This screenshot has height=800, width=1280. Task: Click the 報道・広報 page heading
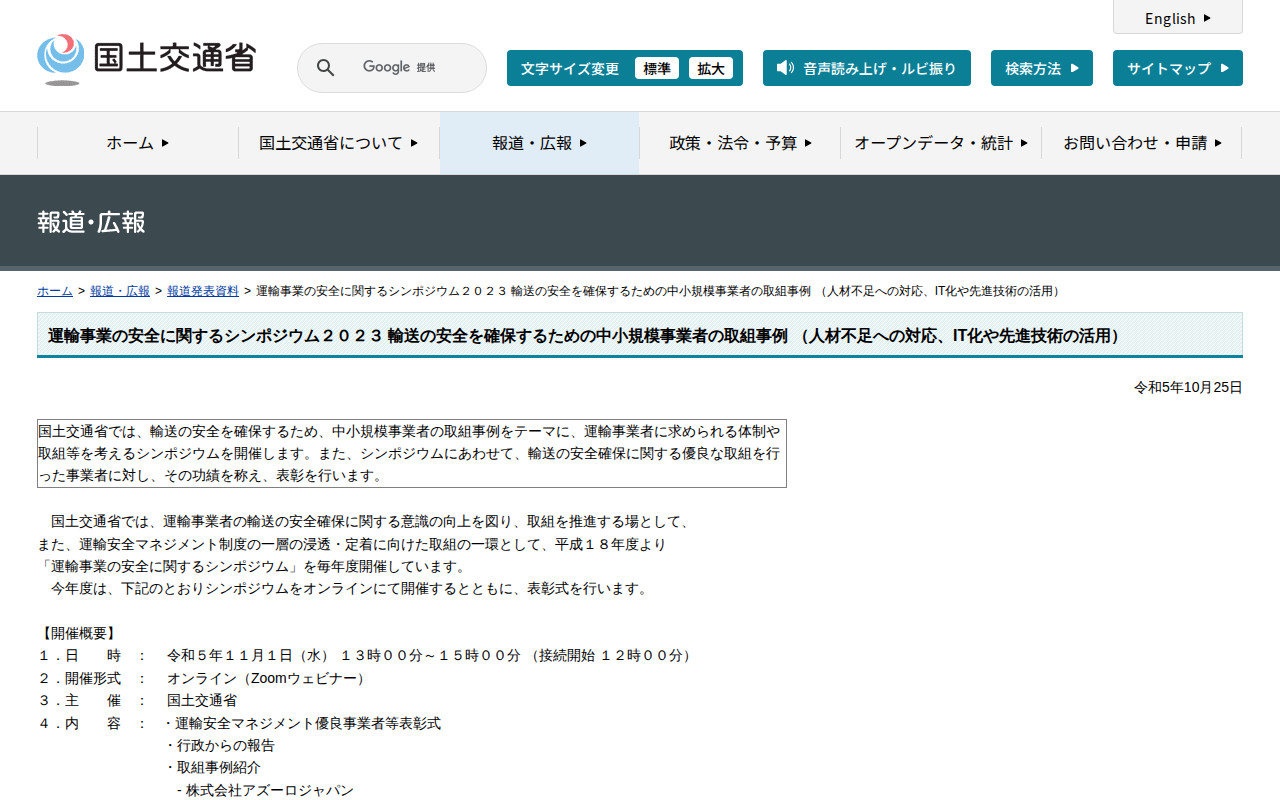91,222
